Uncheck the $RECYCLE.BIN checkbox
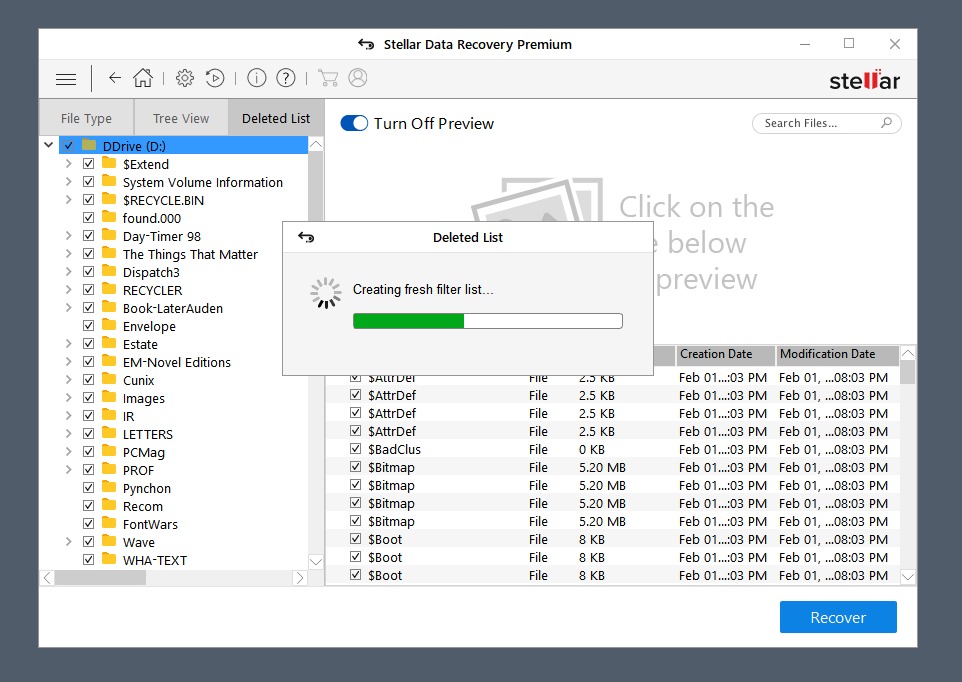The height and width of the screenshot is (682, 962). [x=88, y=199]
